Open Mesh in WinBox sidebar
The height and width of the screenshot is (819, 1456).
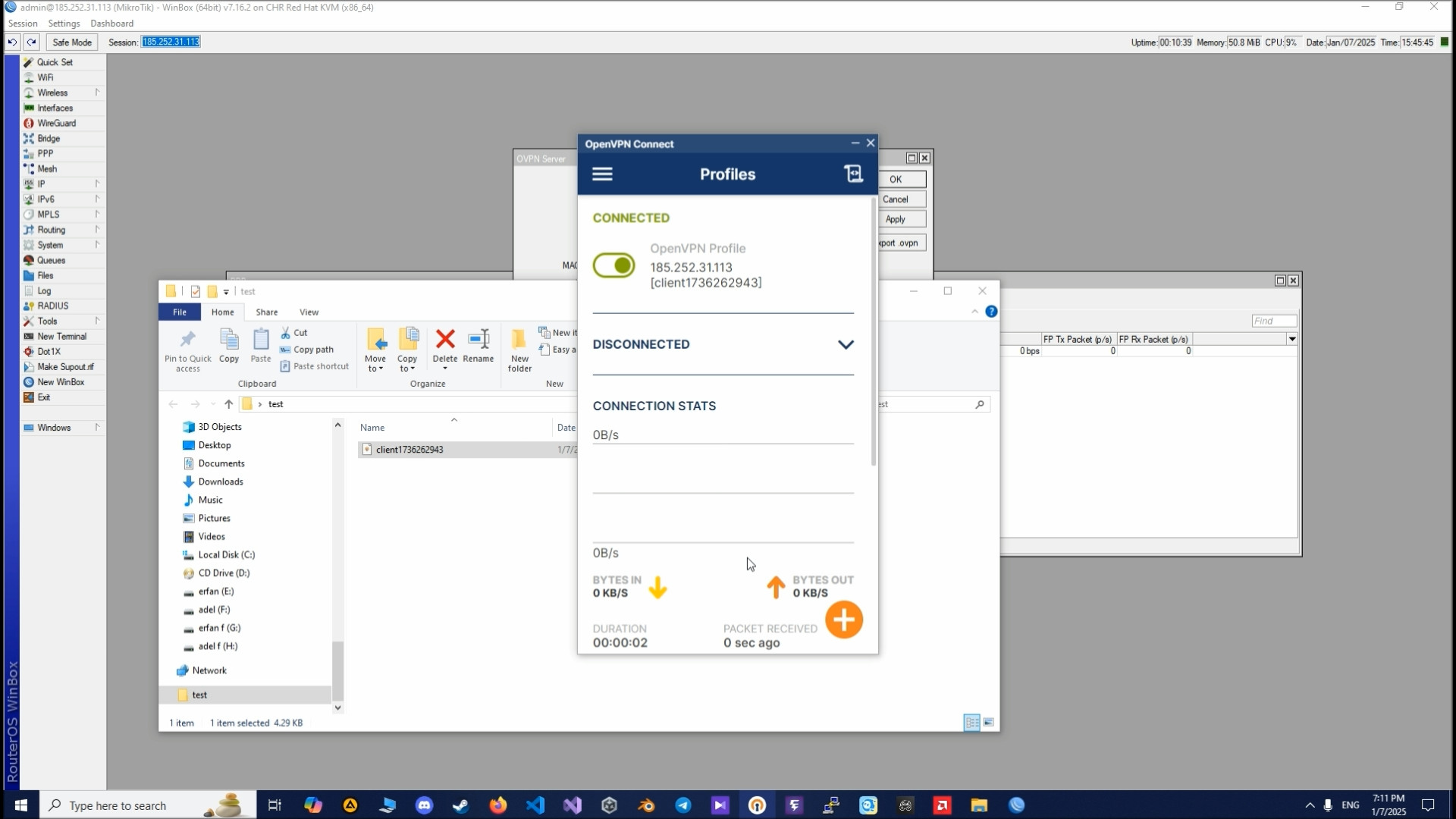47,168
